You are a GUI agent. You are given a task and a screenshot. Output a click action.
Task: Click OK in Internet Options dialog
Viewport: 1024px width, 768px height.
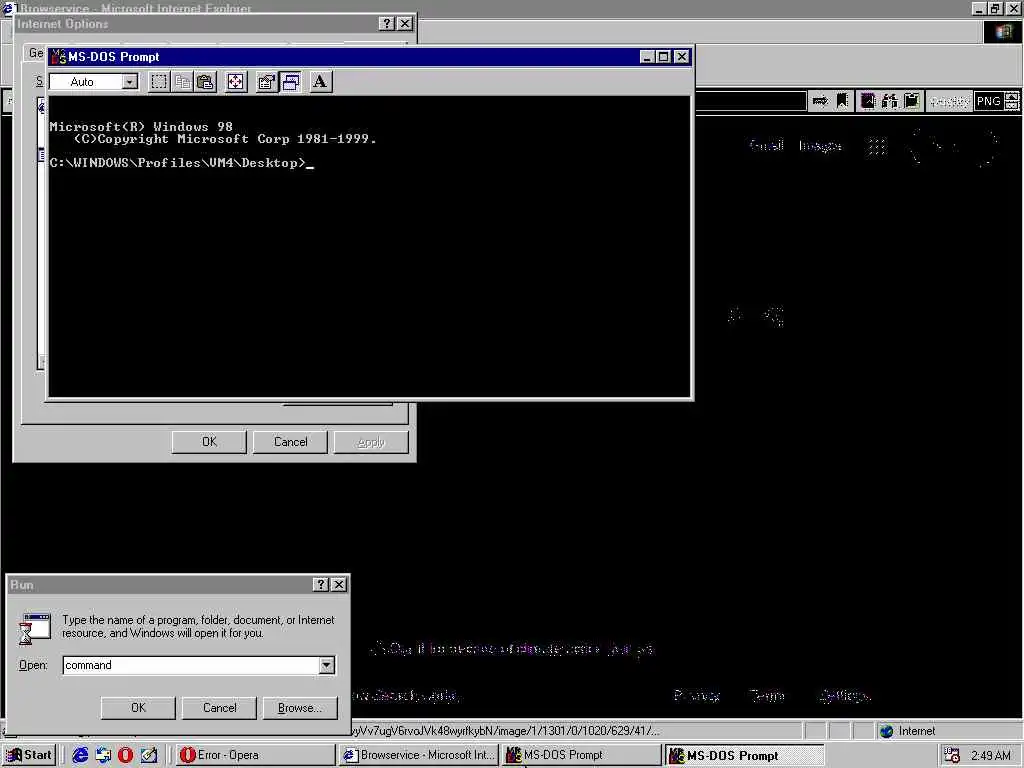point(209,442)
